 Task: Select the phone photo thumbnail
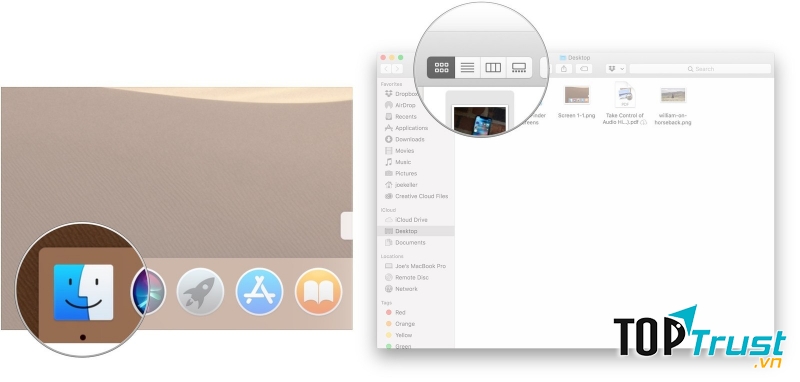[x=480, y=120]
